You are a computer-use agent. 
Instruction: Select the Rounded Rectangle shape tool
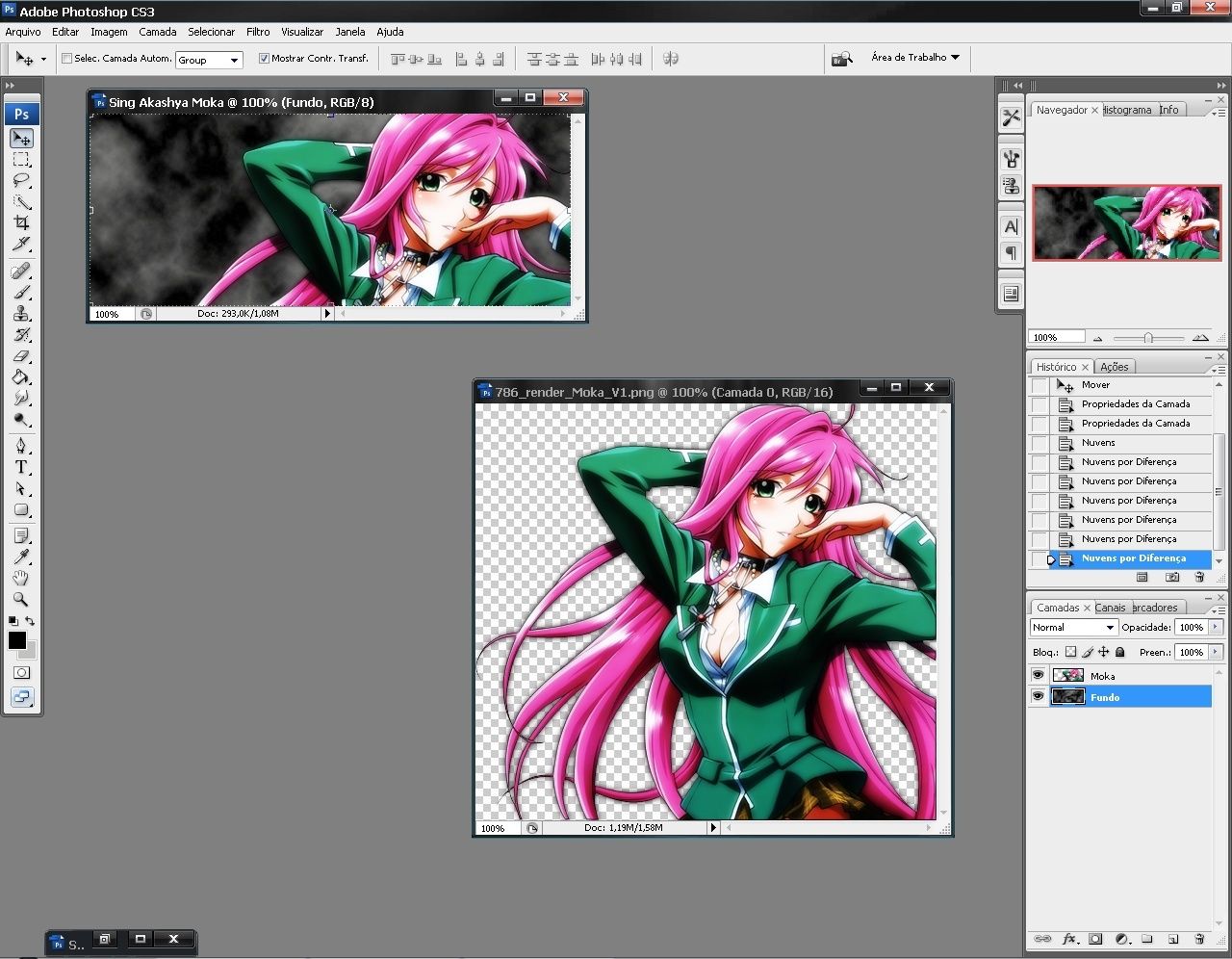click(x=21, y=509)
